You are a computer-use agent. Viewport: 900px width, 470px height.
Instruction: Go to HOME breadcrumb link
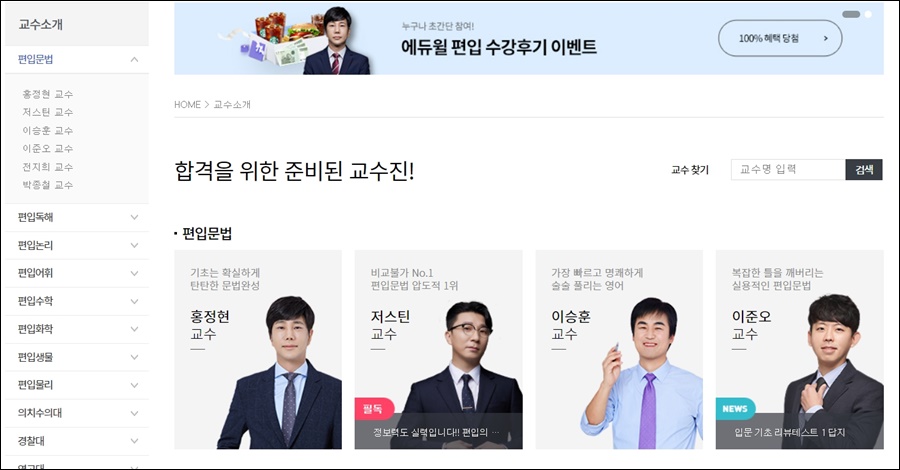(187, 104)
